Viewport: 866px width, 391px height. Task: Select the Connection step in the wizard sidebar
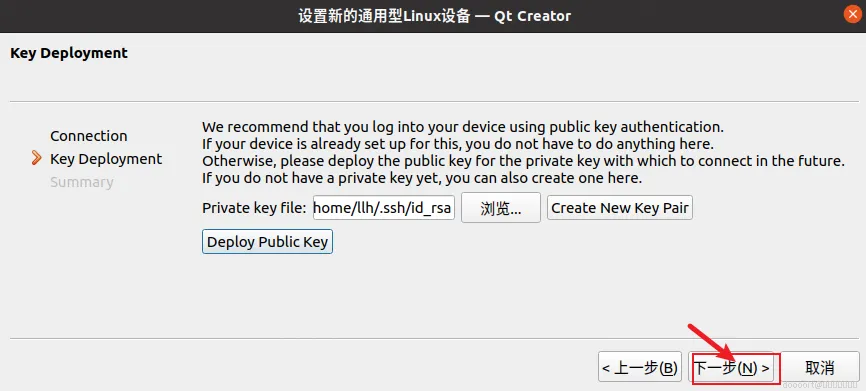(89, 136)
